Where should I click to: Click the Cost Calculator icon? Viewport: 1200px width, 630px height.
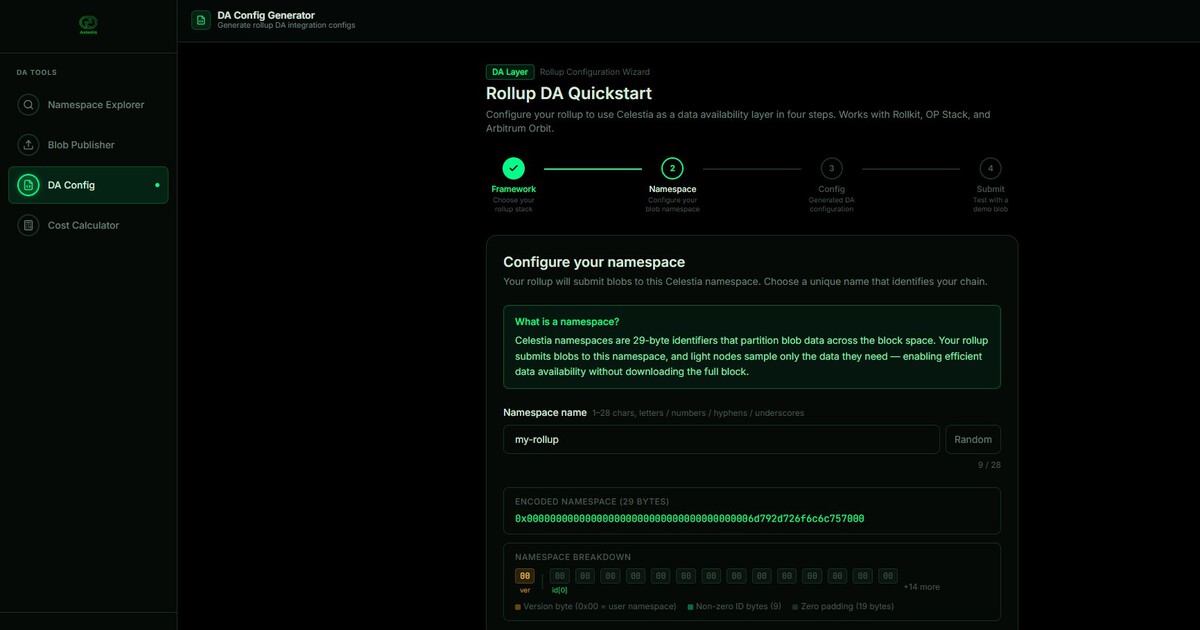(29, 225)
